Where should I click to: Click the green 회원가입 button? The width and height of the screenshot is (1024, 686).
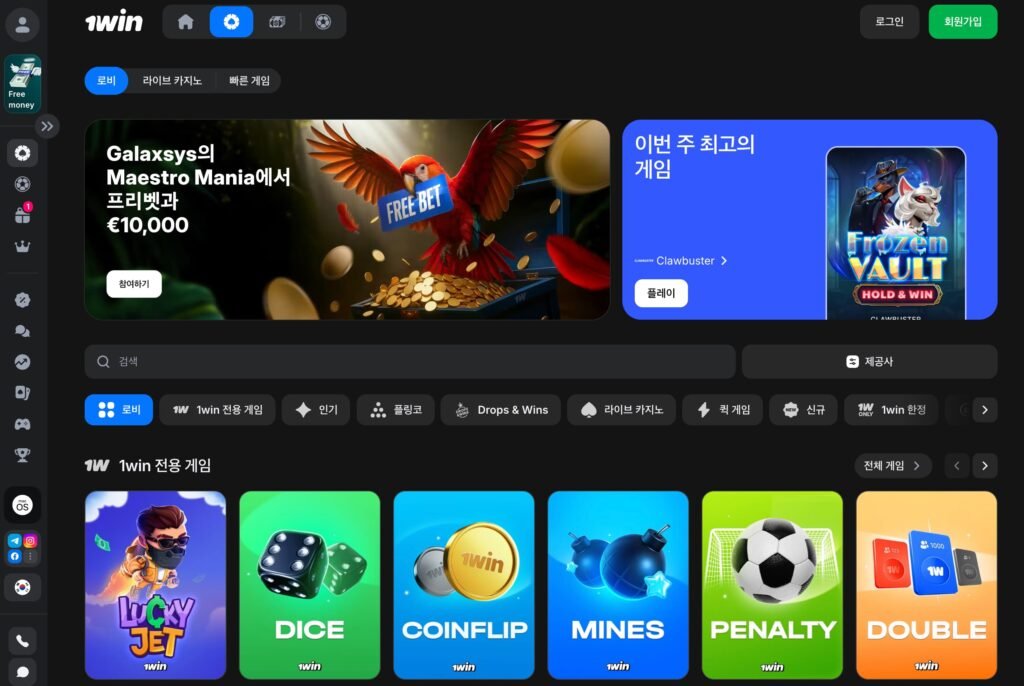(x=962, y=22)
